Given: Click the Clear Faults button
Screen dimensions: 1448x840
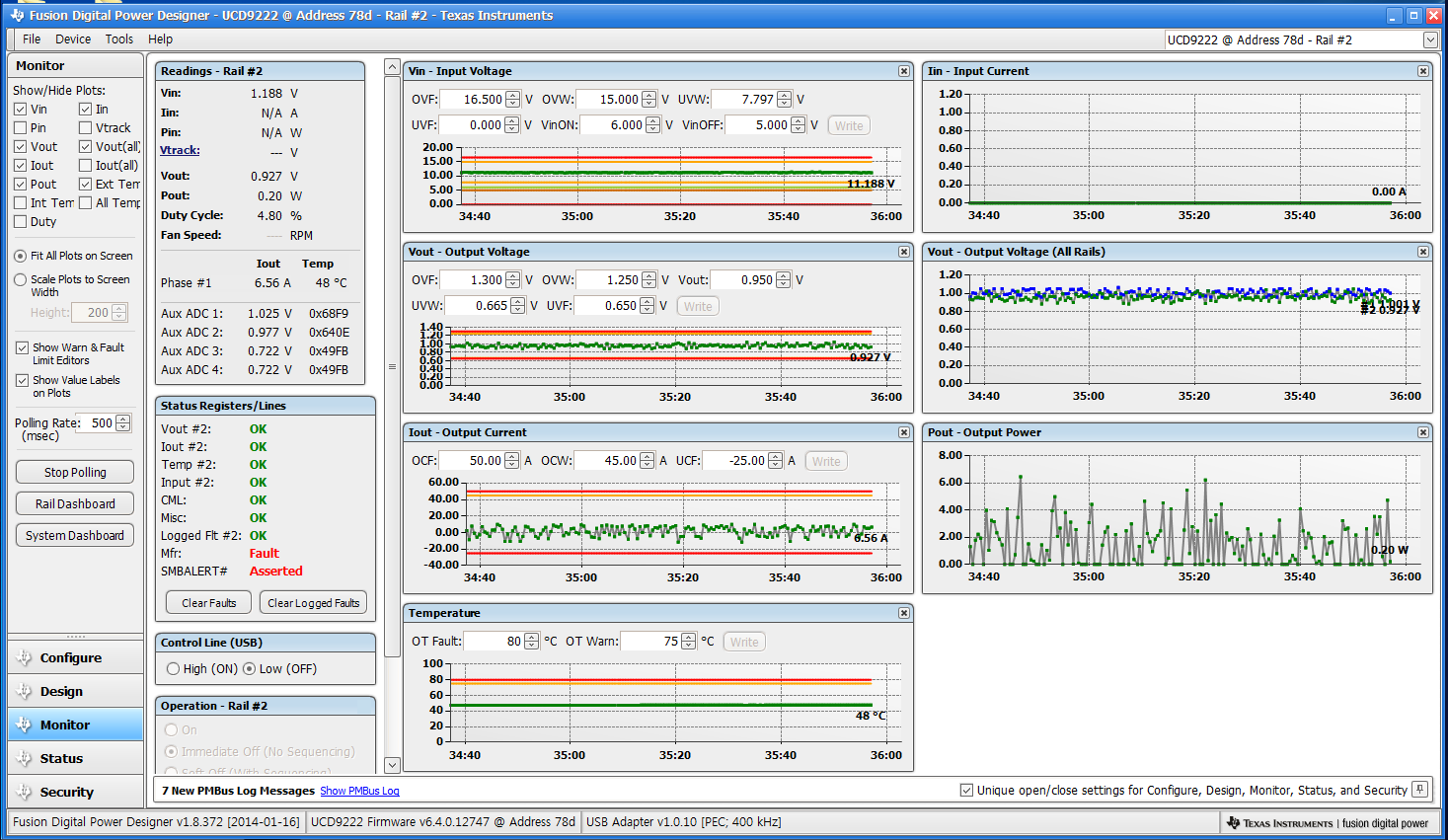Looking at the screenshot, I should pyautogui.click(x=209, y=603).
